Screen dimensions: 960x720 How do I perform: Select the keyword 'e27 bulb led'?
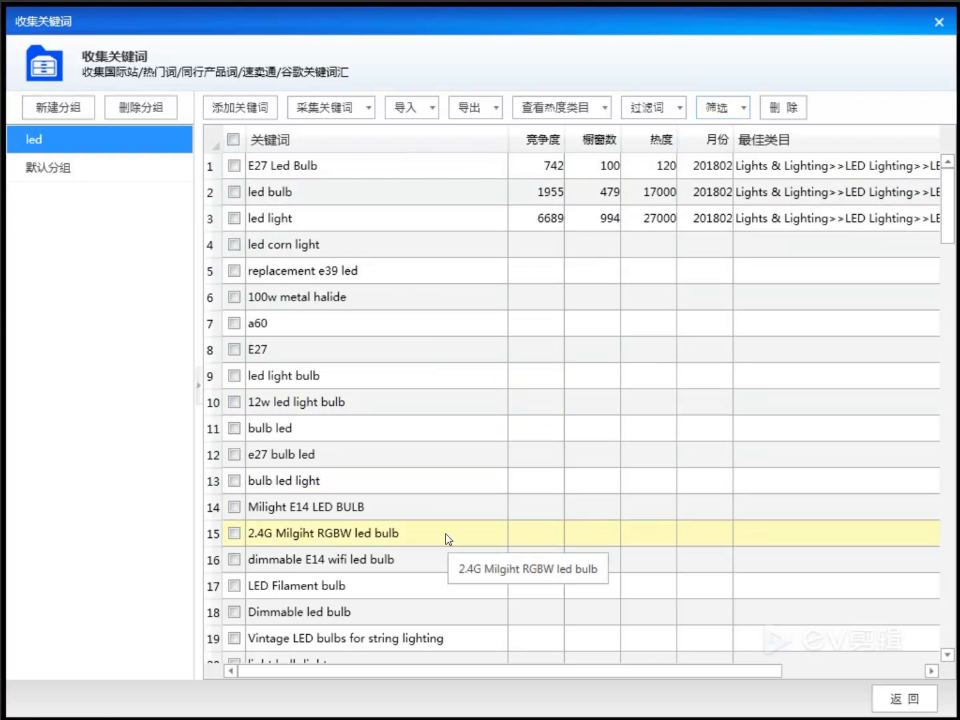281,455
